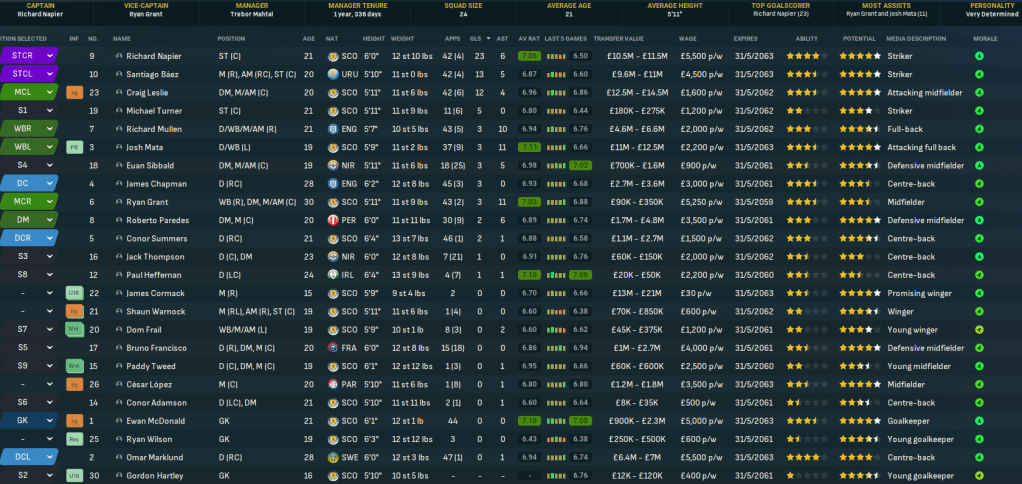Click the injury icon beside Craig Leslie
The image size is (1022, 484).
(73, 92)
